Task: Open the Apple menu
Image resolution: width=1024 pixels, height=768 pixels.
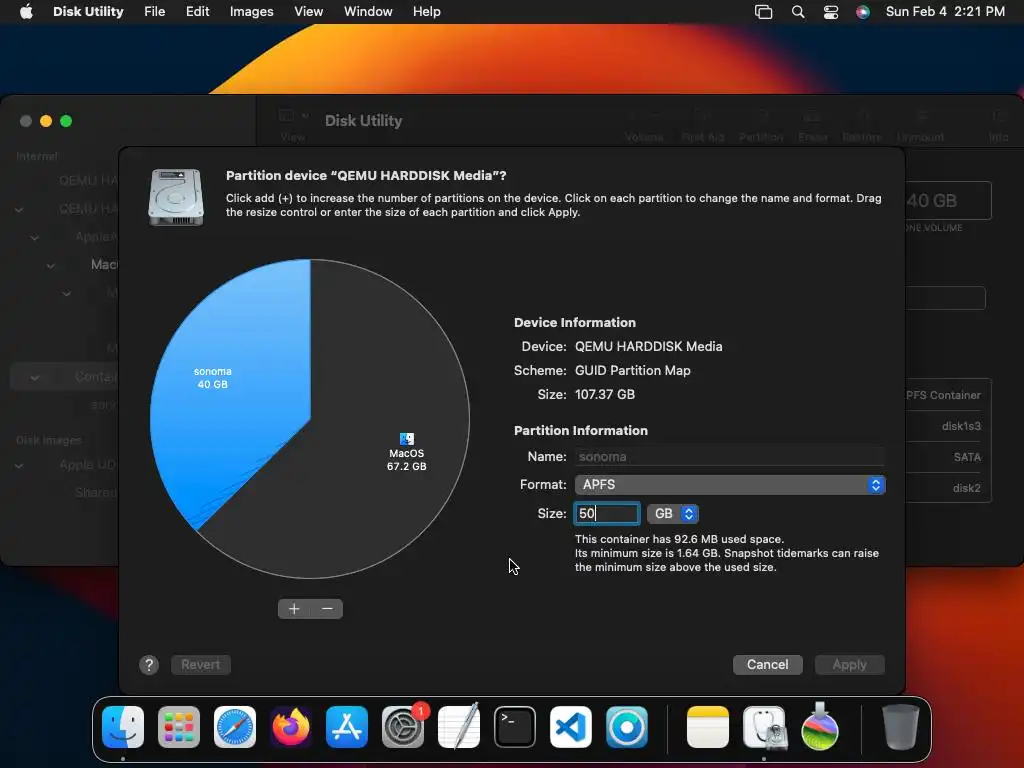Action: (x=26, y=11)
